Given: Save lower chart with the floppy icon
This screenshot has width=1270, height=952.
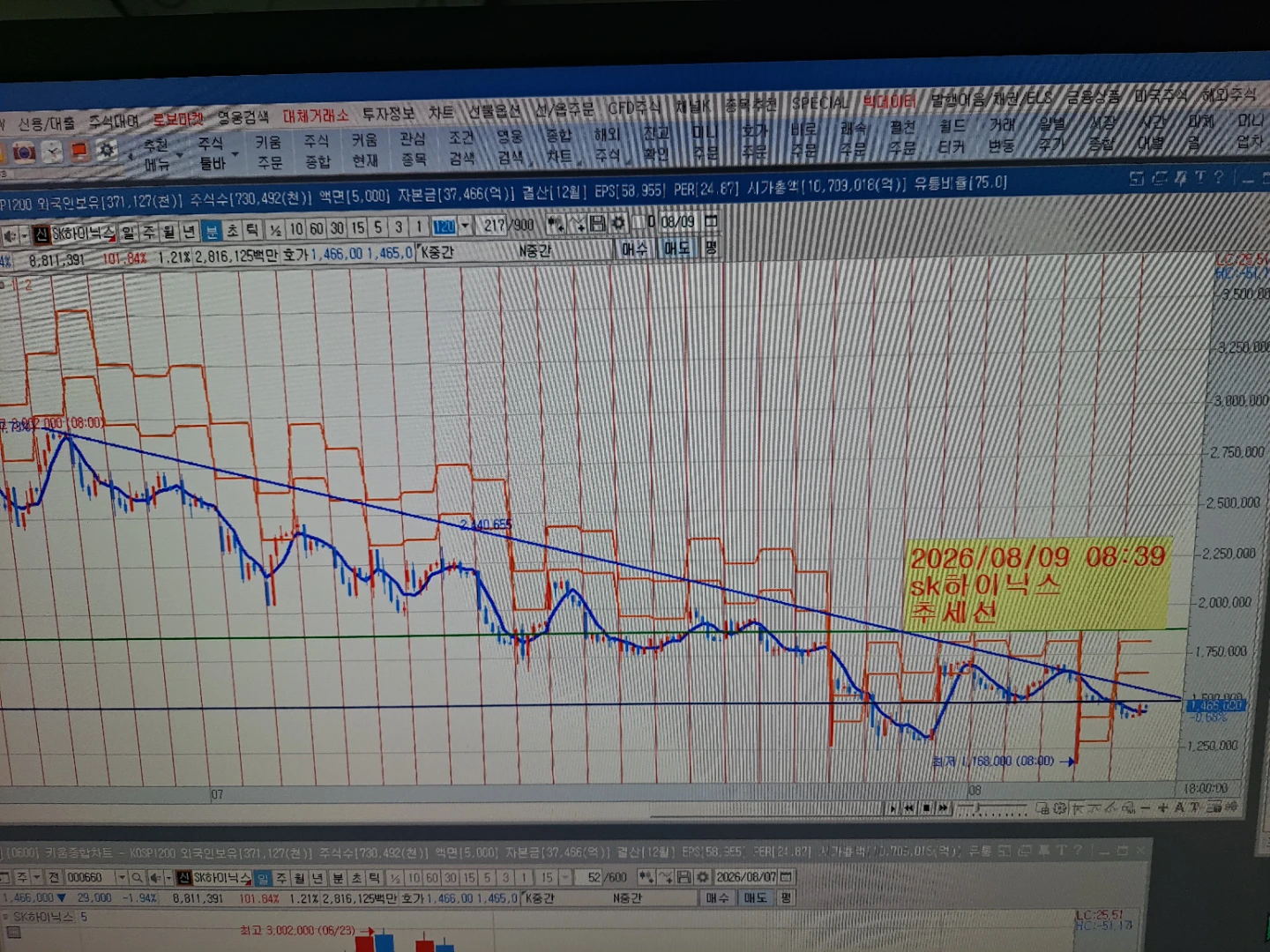Looking at the screenshot, I should coord(684,877).
